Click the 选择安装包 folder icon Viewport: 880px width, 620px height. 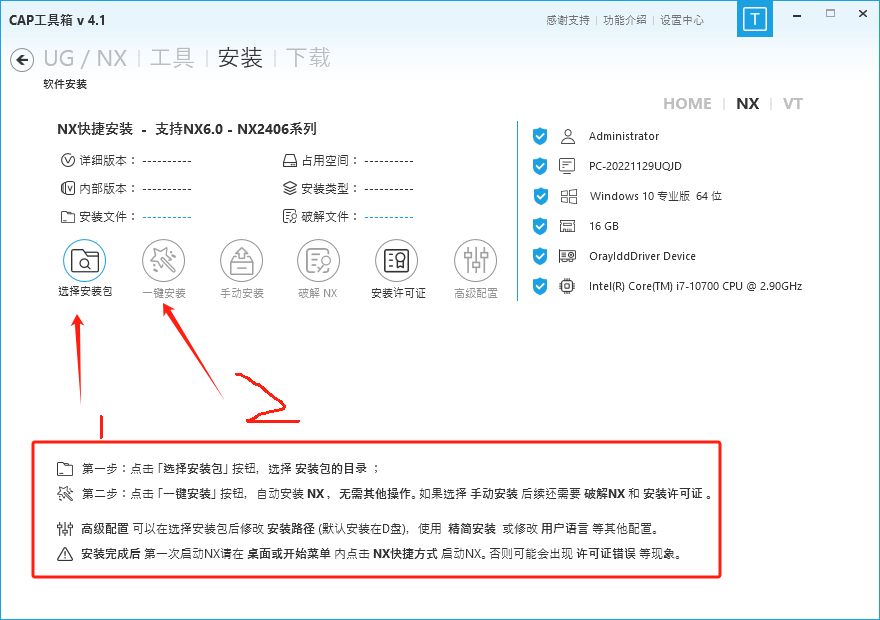tap(85, 261)
